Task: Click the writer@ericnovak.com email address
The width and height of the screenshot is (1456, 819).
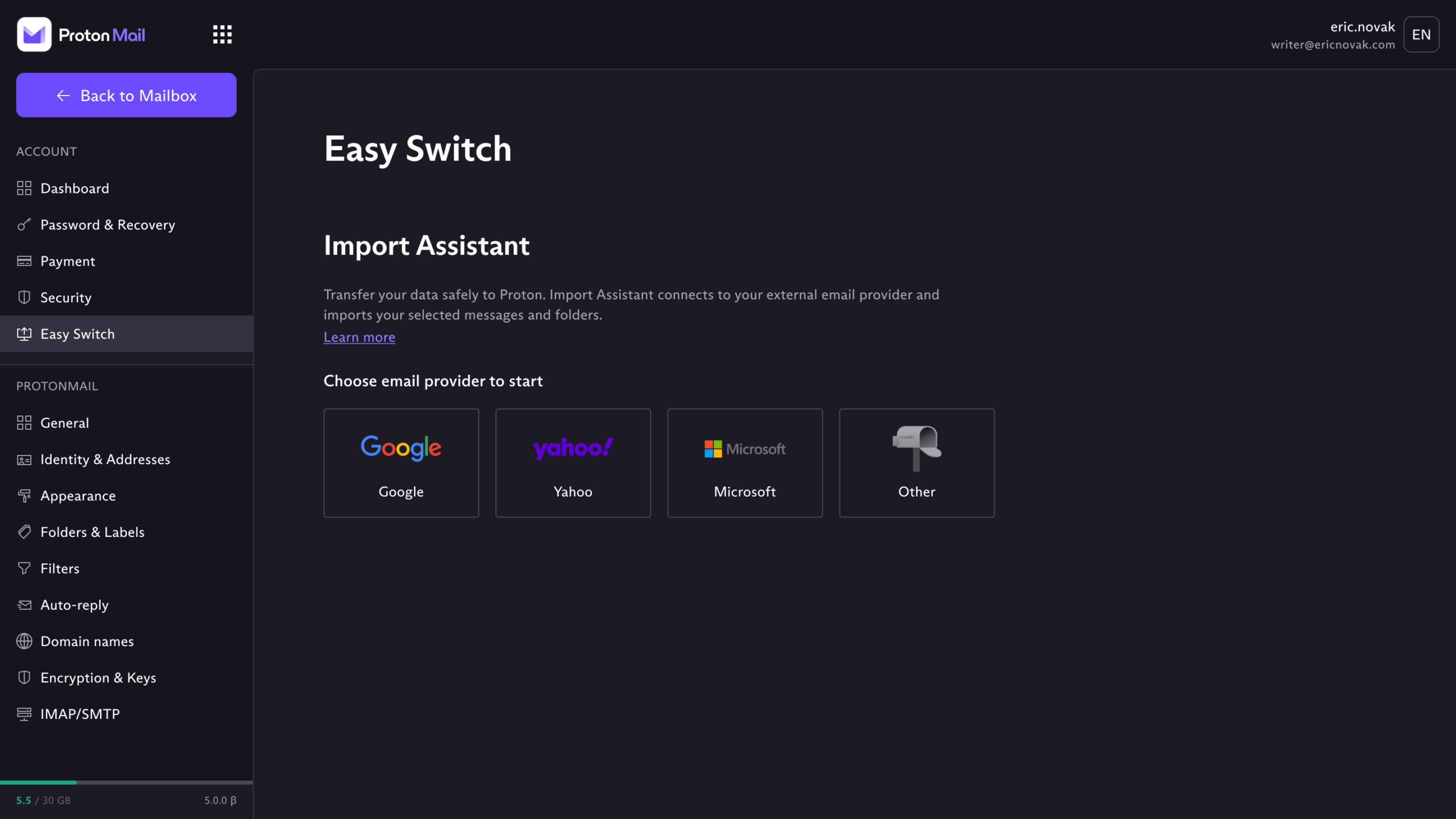Action: tap(1333, 44)
